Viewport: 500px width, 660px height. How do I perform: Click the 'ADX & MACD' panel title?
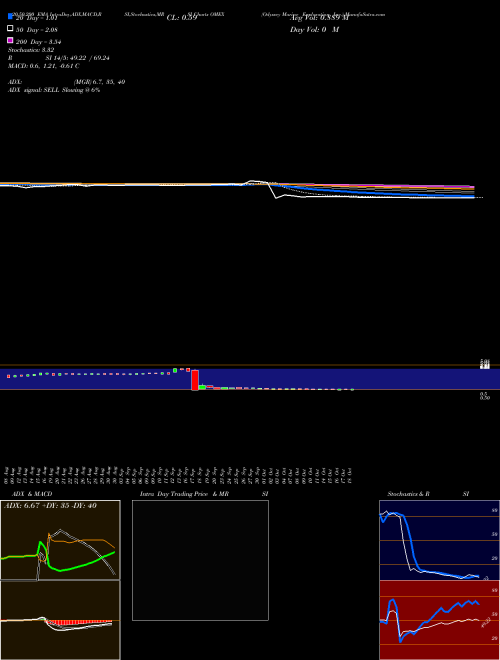32,494
